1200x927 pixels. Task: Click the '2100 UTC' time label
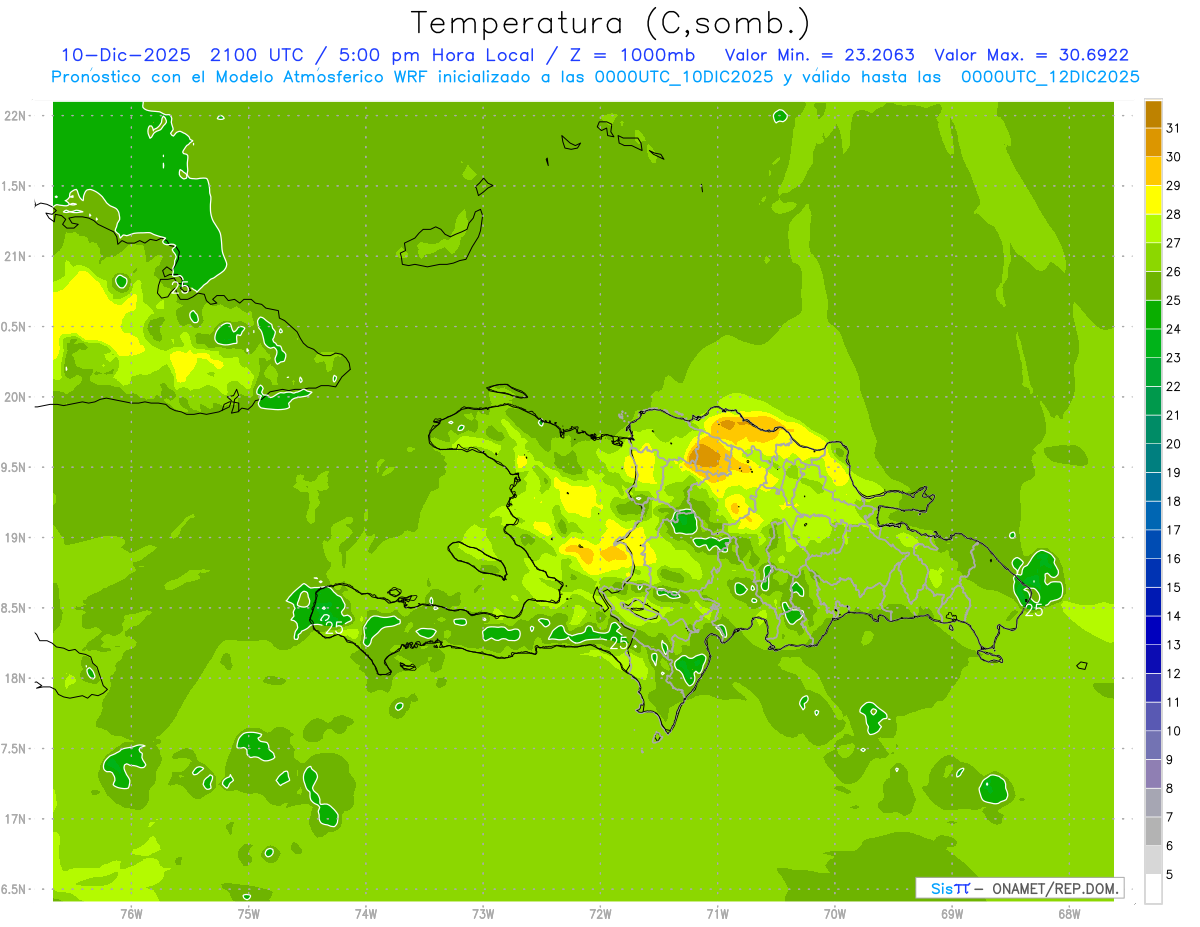[255, 55]
